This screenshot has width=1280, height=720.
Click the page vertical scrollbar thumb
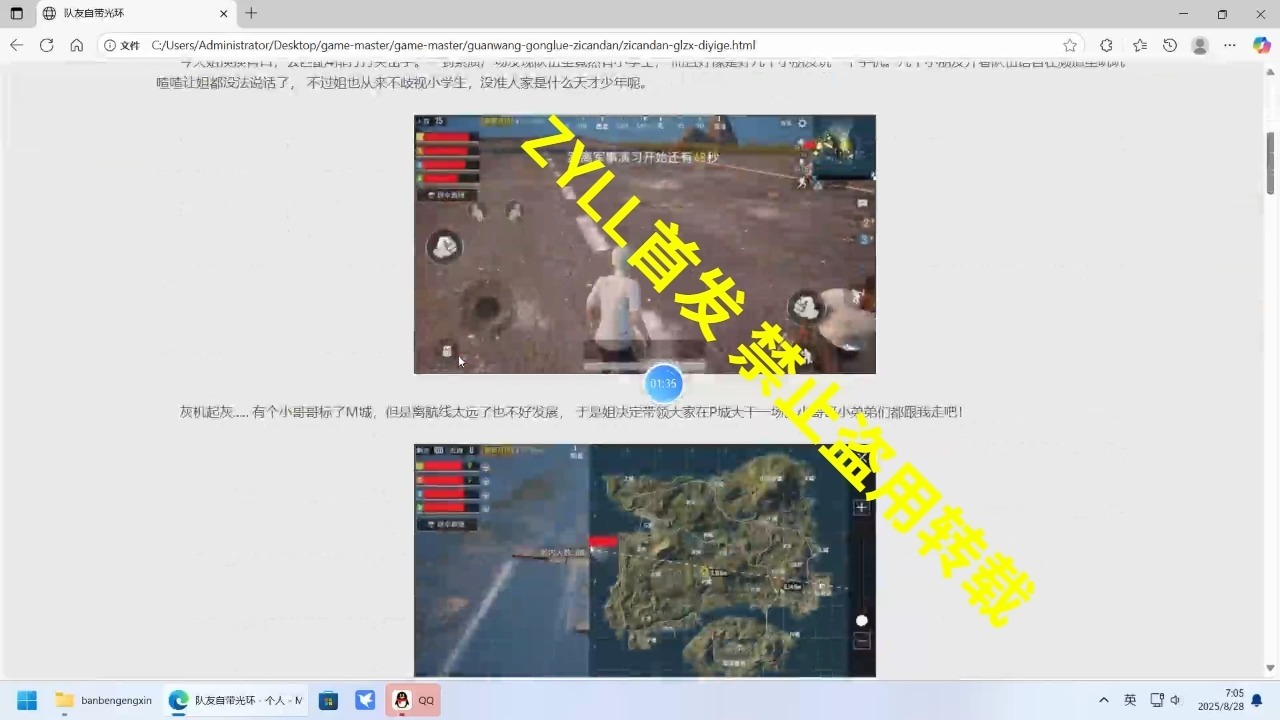coord(1271,163)
